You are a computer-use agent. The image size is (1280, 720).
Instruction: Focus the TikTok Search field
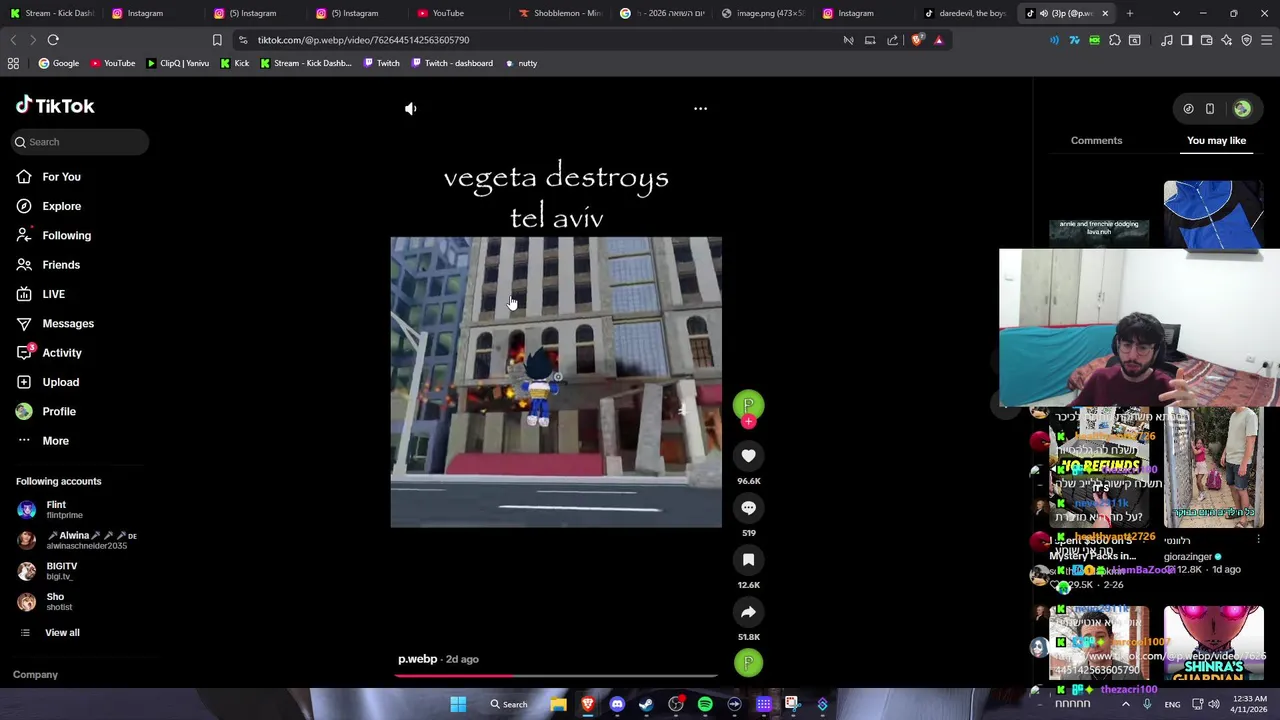click(80, 142)
